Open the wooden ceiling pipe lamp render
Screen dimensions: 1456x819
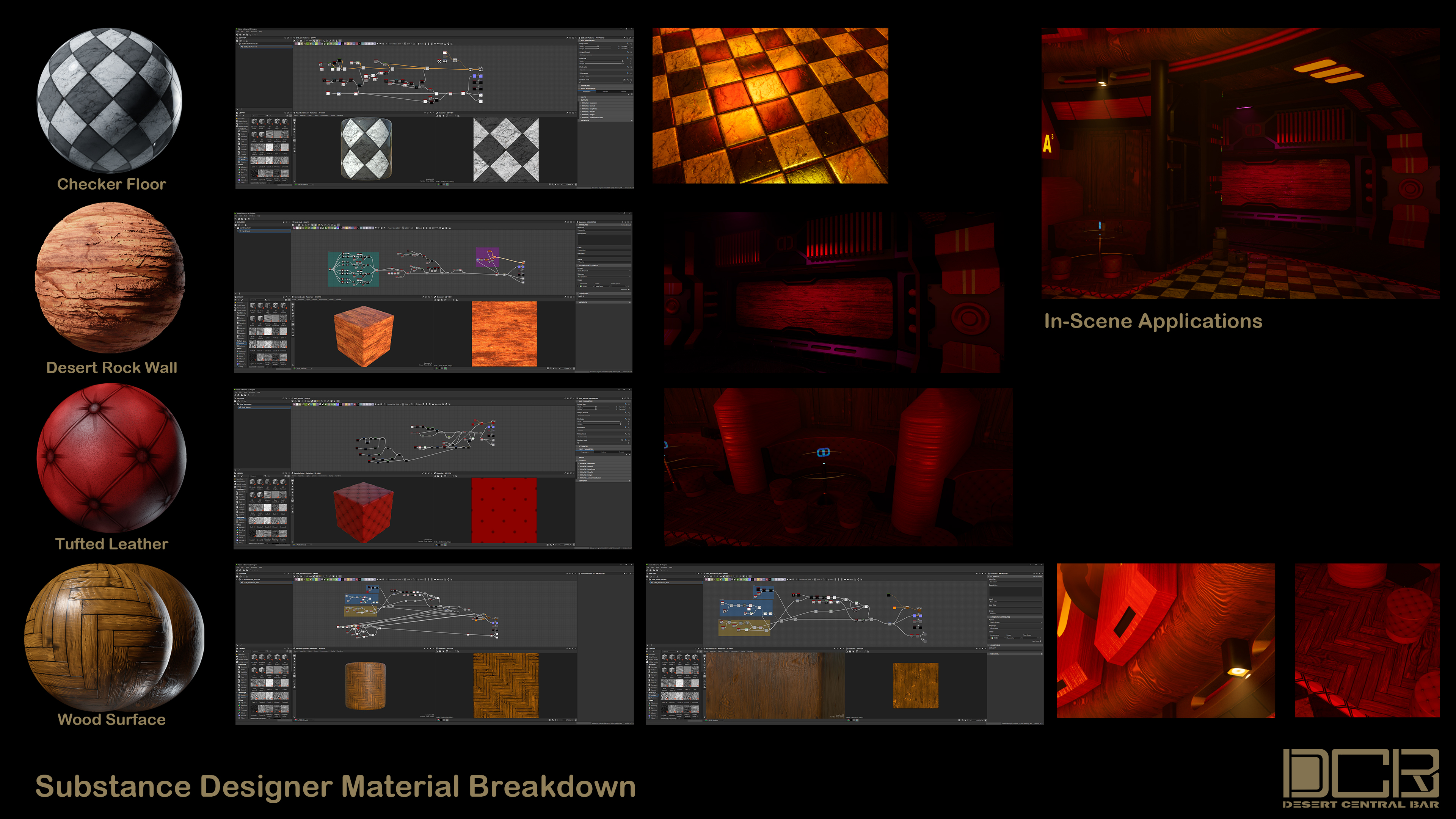[1166, 640]
